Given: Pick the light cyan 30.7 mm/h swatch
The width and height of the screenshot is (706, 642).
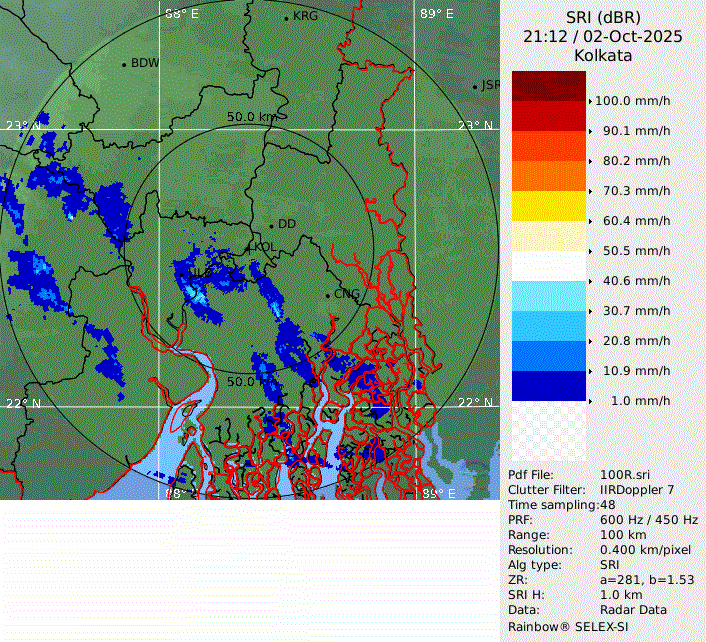Looking at the screenshot, I should 549,296.
